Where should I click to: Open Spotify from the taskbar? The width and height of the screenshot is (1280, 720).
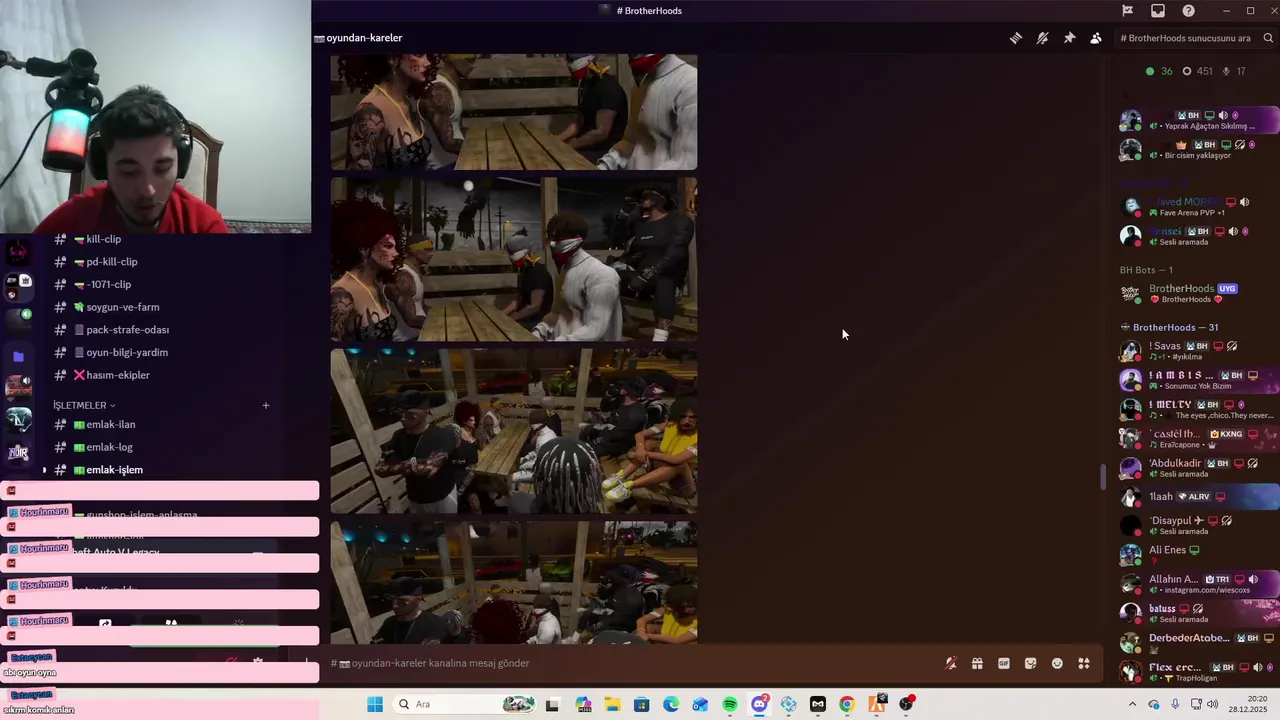pyautogui.click(x=730, y=704)
